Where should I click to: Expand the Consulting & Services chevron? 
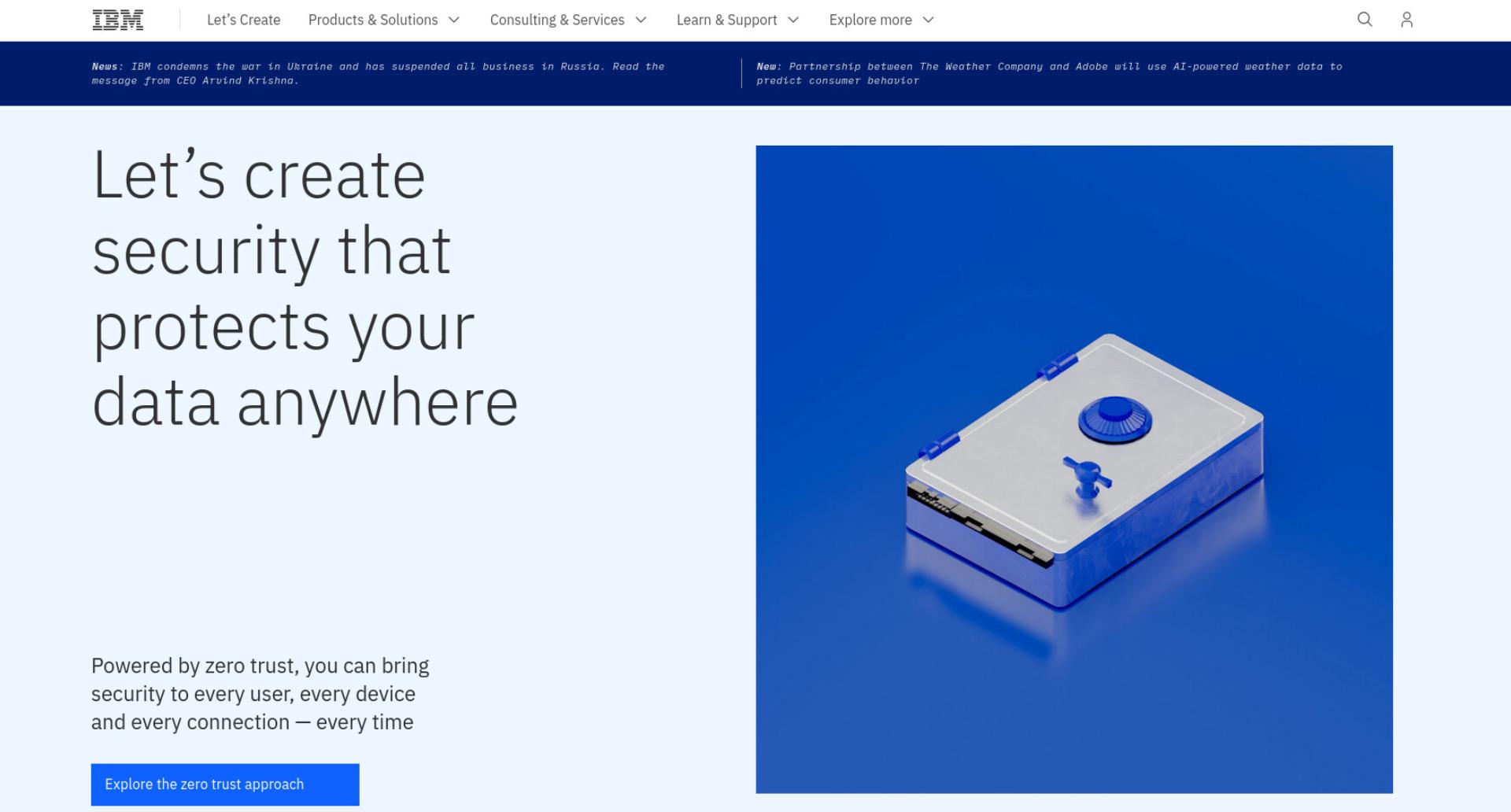coord(641,20)
